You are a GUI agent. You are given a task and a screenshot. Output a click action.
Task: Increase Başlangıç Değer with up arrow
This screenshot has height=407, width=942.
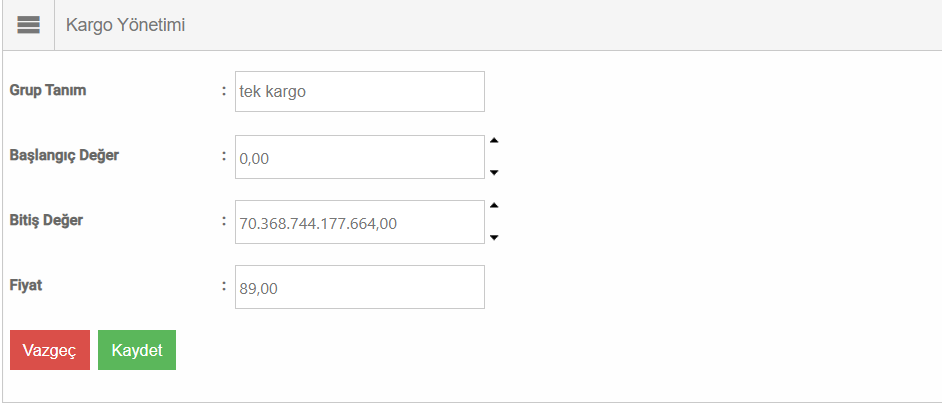tap(494, 141)
